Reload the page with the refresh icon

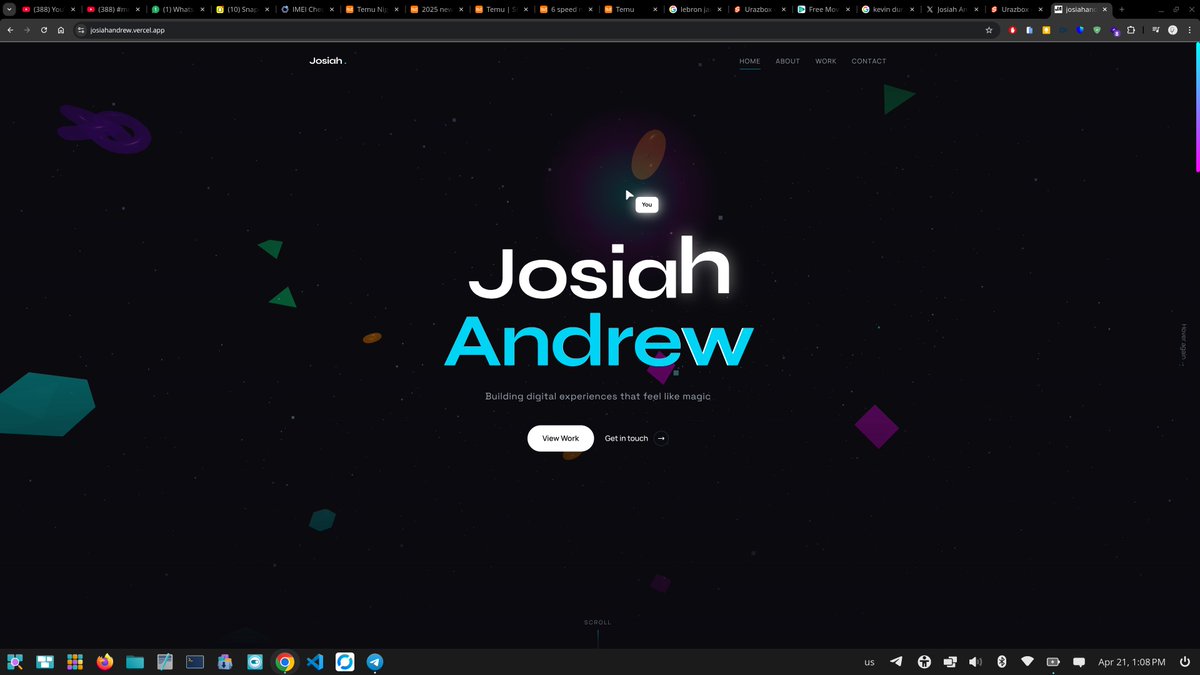44,30
